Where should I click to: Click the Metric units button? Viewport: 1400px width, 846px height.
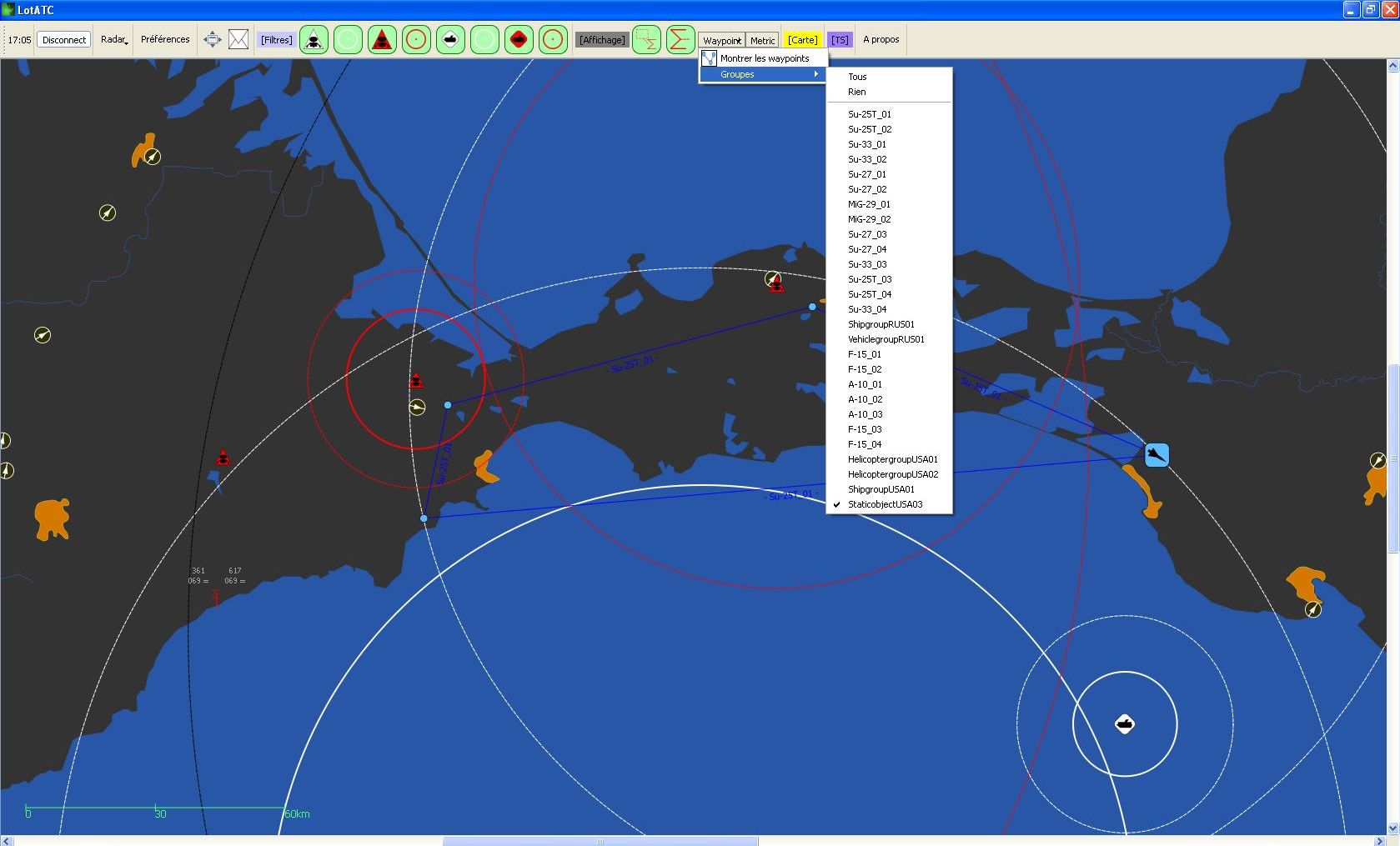point(762,40)
